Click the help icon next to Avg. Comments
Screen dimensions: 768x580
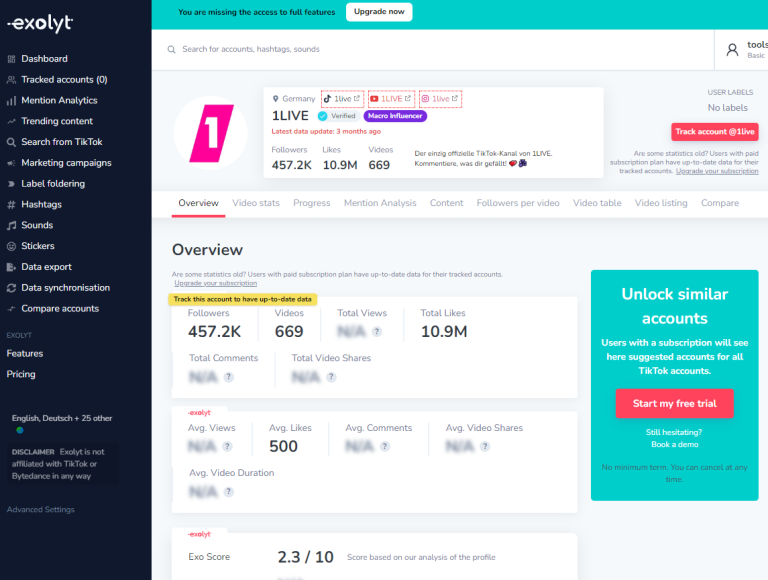click(385, 446)
